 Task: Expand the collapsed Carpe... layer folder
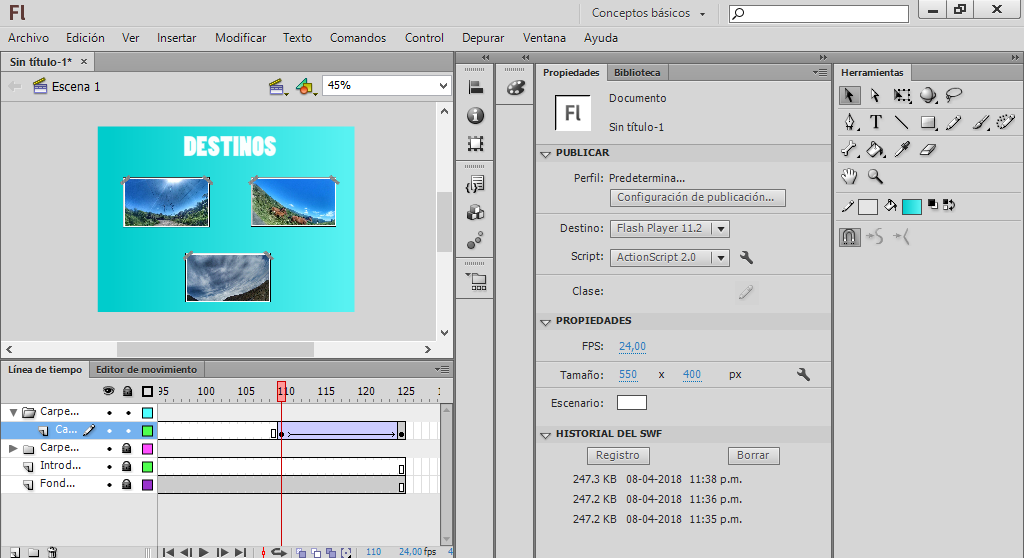pos(13,448)
